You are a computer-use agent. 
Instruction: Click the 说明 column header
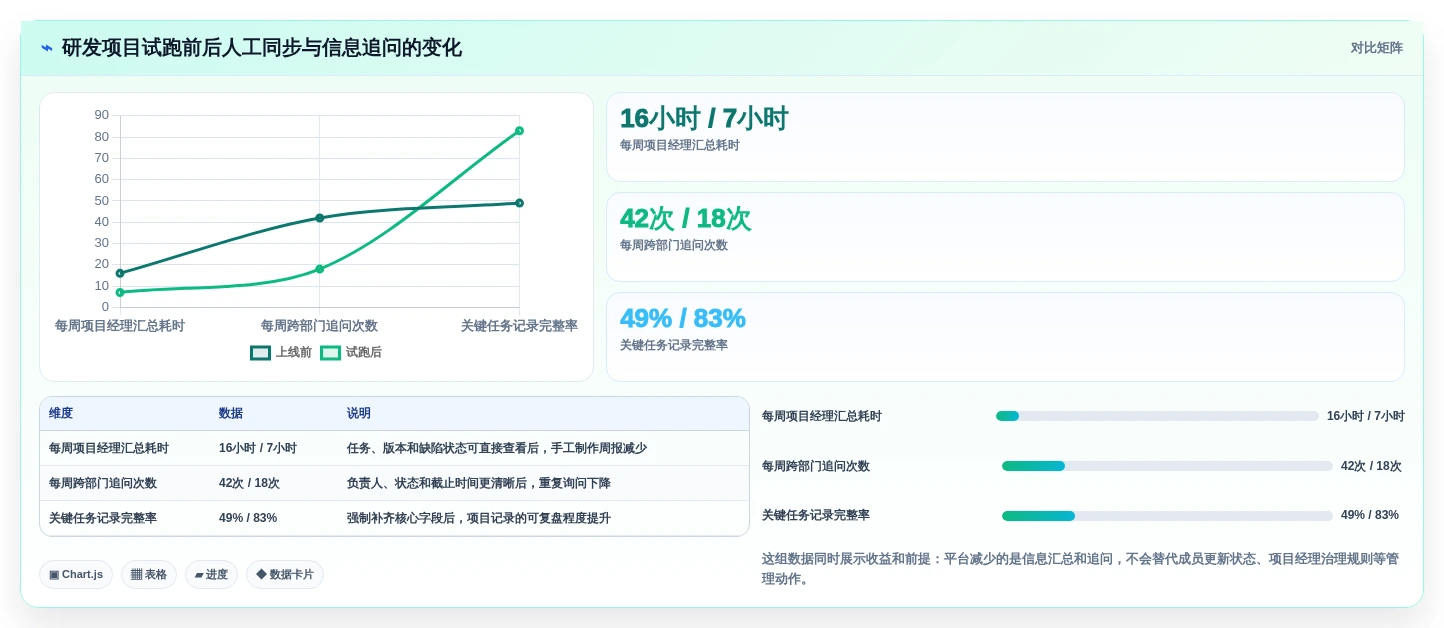click(x=359, y=413)
